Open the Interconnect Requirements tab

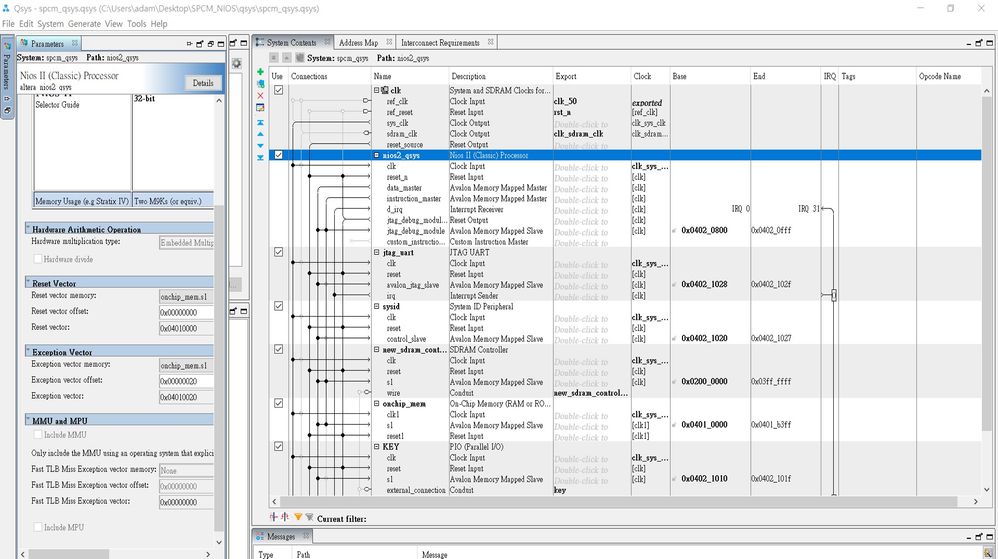(440, 43)
